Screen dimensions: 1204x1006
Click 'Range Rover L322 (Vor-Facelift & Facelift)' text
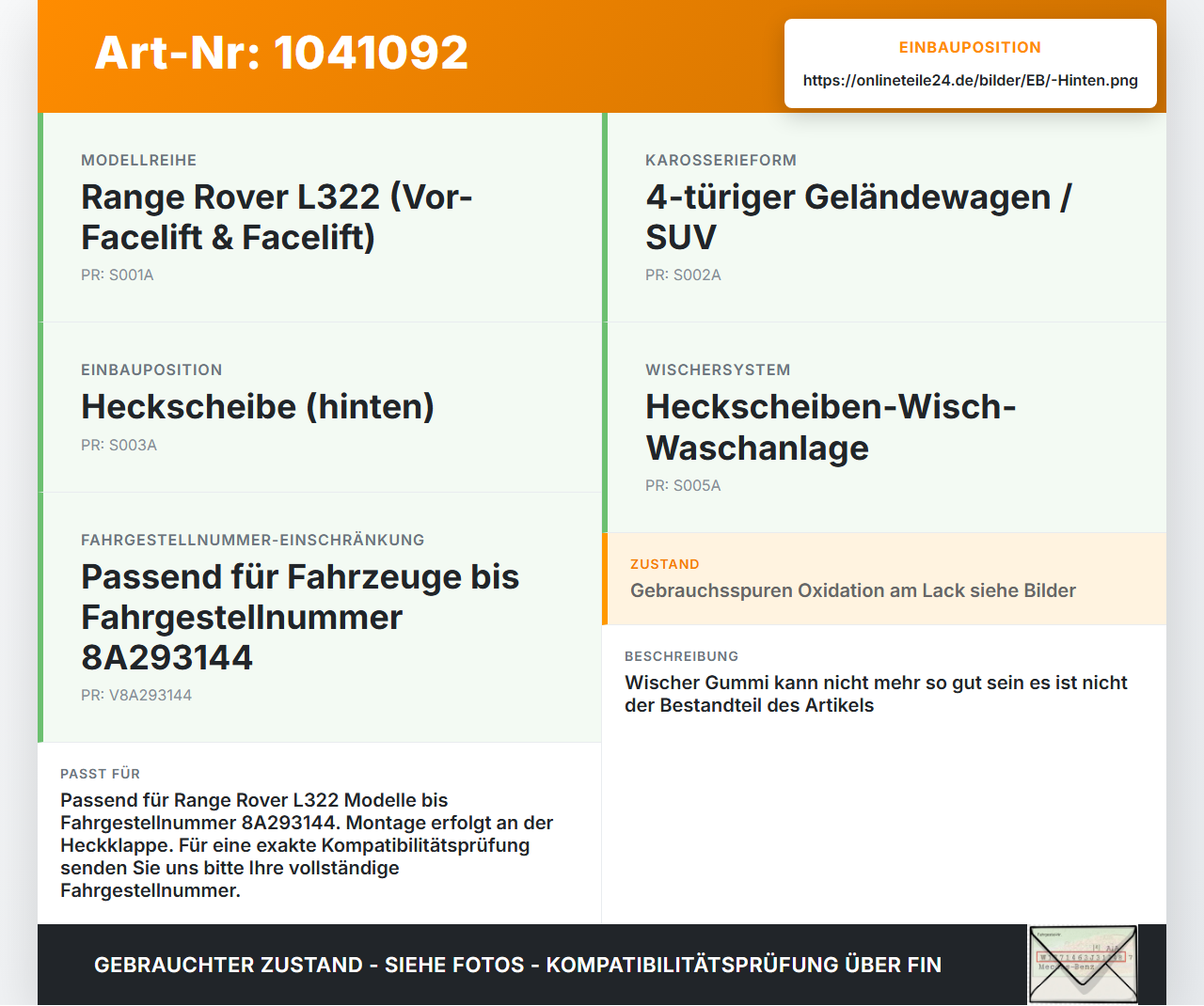coord(277,216)
